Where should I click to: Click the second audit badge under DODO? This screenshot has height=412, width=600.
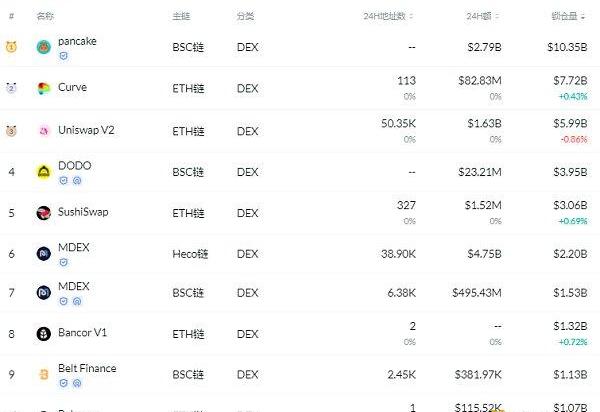(77, 181)
